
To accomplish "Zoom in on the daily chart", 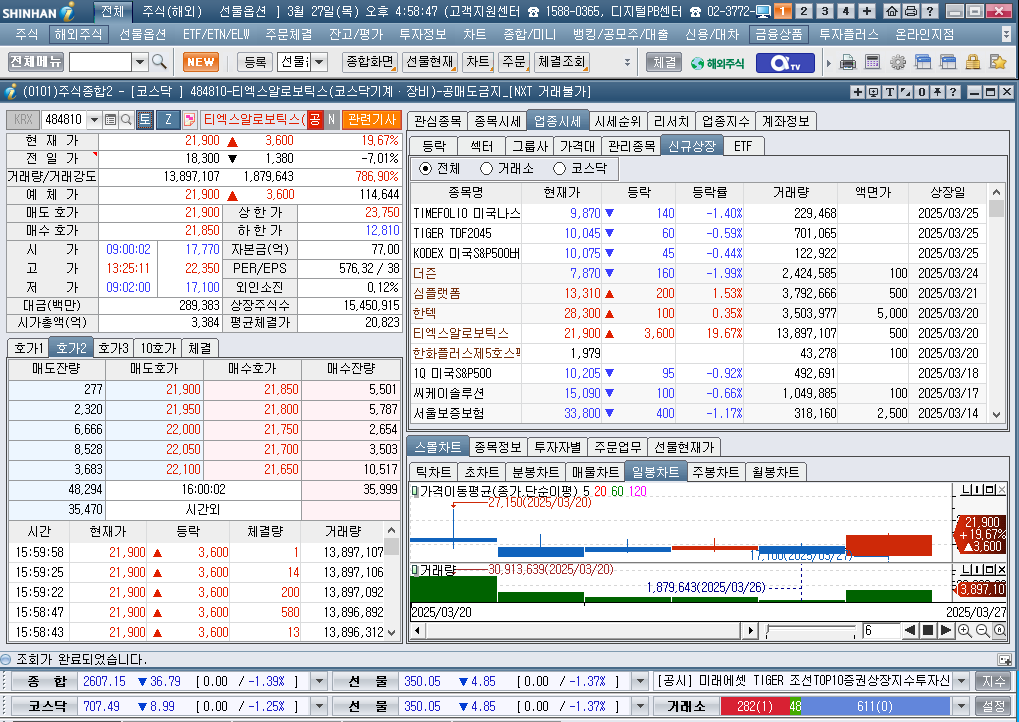I will click(964, 630).
